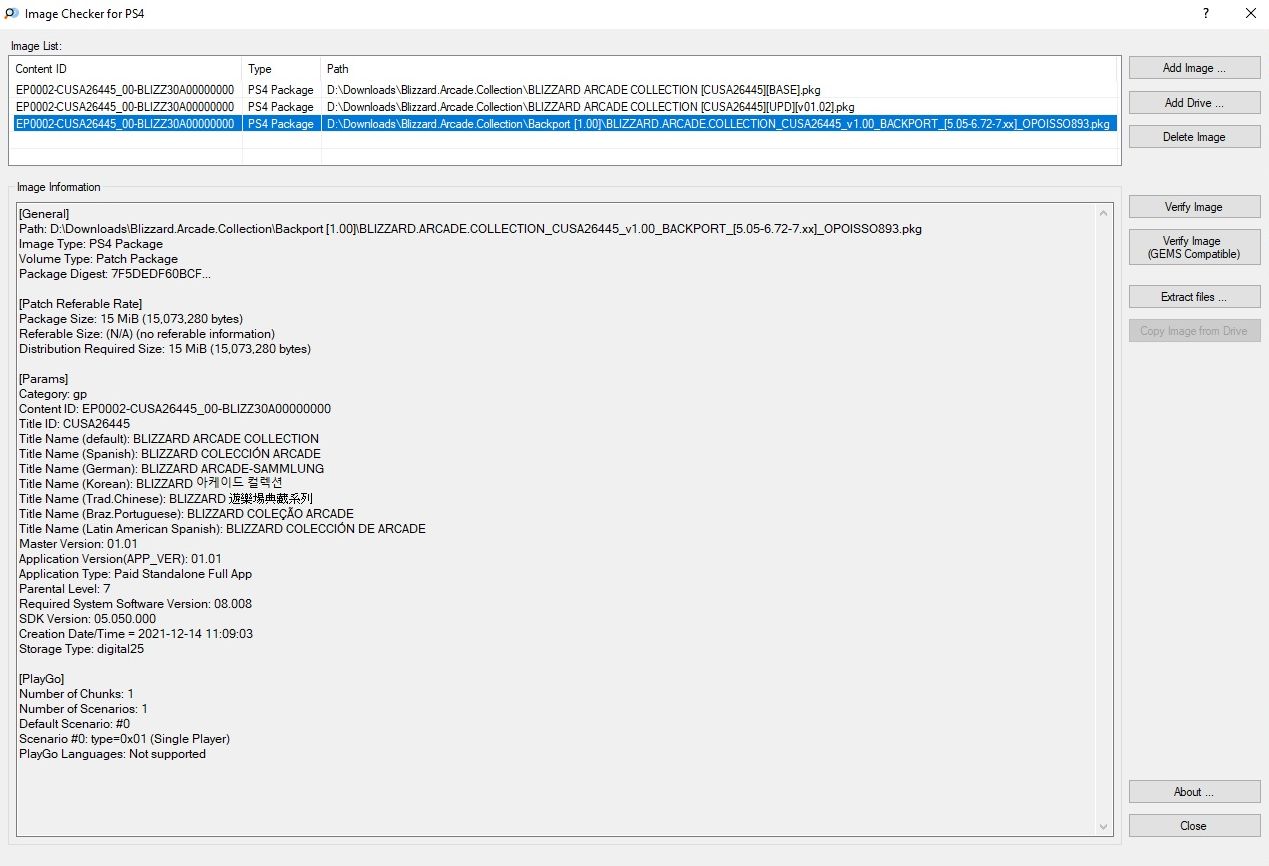Run Verify Image GEMS Compatible
Image resolution: width=1269 pixels, height=866 pixels.
1194,247
